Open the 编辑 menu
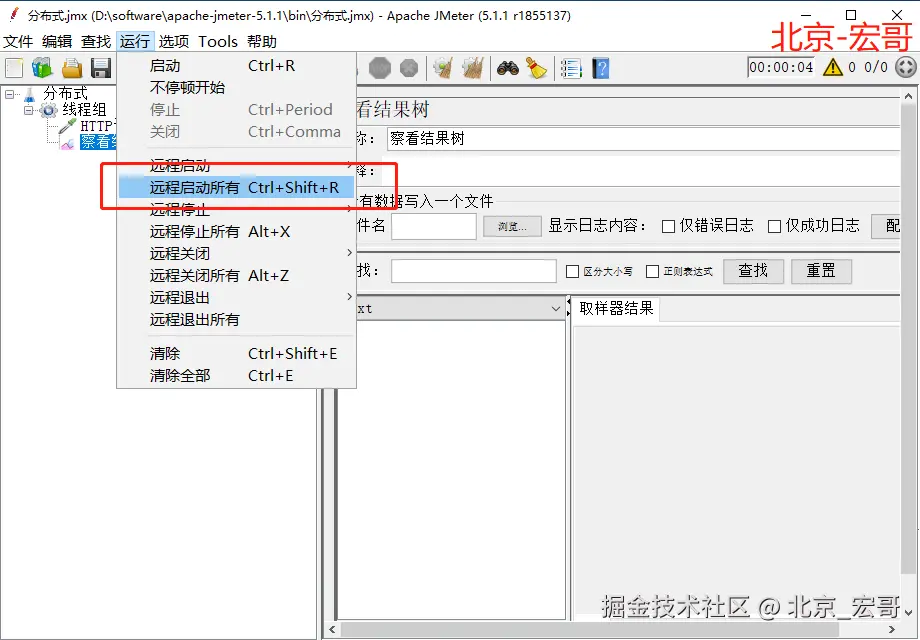The height and width of the screenshot is (640, 920). click(x=57, y=42)
